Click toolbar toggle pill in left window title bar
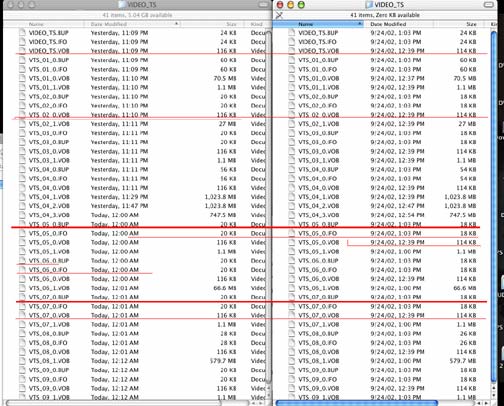 (264, 5)
